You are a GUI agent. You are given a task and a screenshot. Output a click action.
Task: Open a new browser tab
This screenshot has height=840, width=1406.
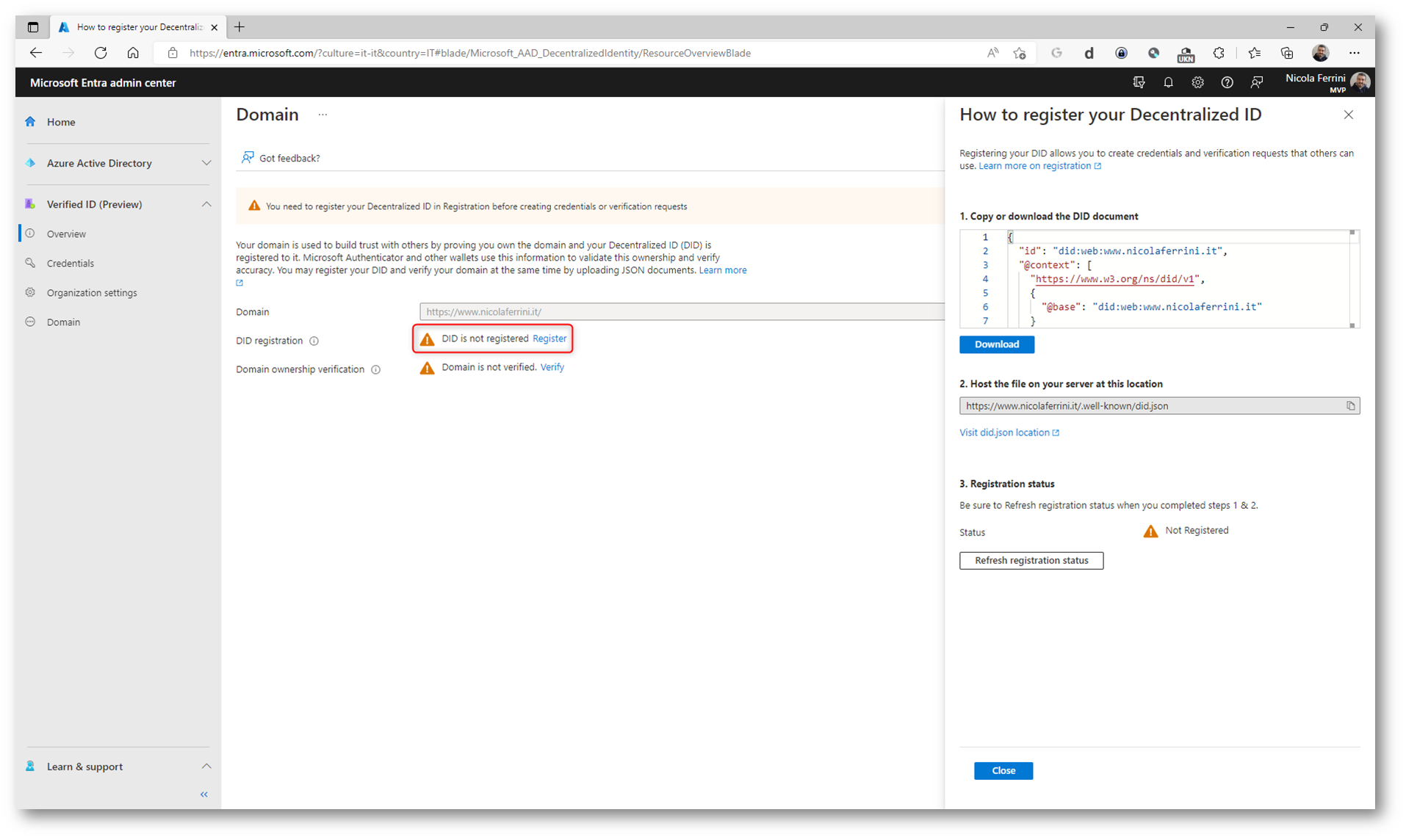pyautogui.click(x=239, y=27)
